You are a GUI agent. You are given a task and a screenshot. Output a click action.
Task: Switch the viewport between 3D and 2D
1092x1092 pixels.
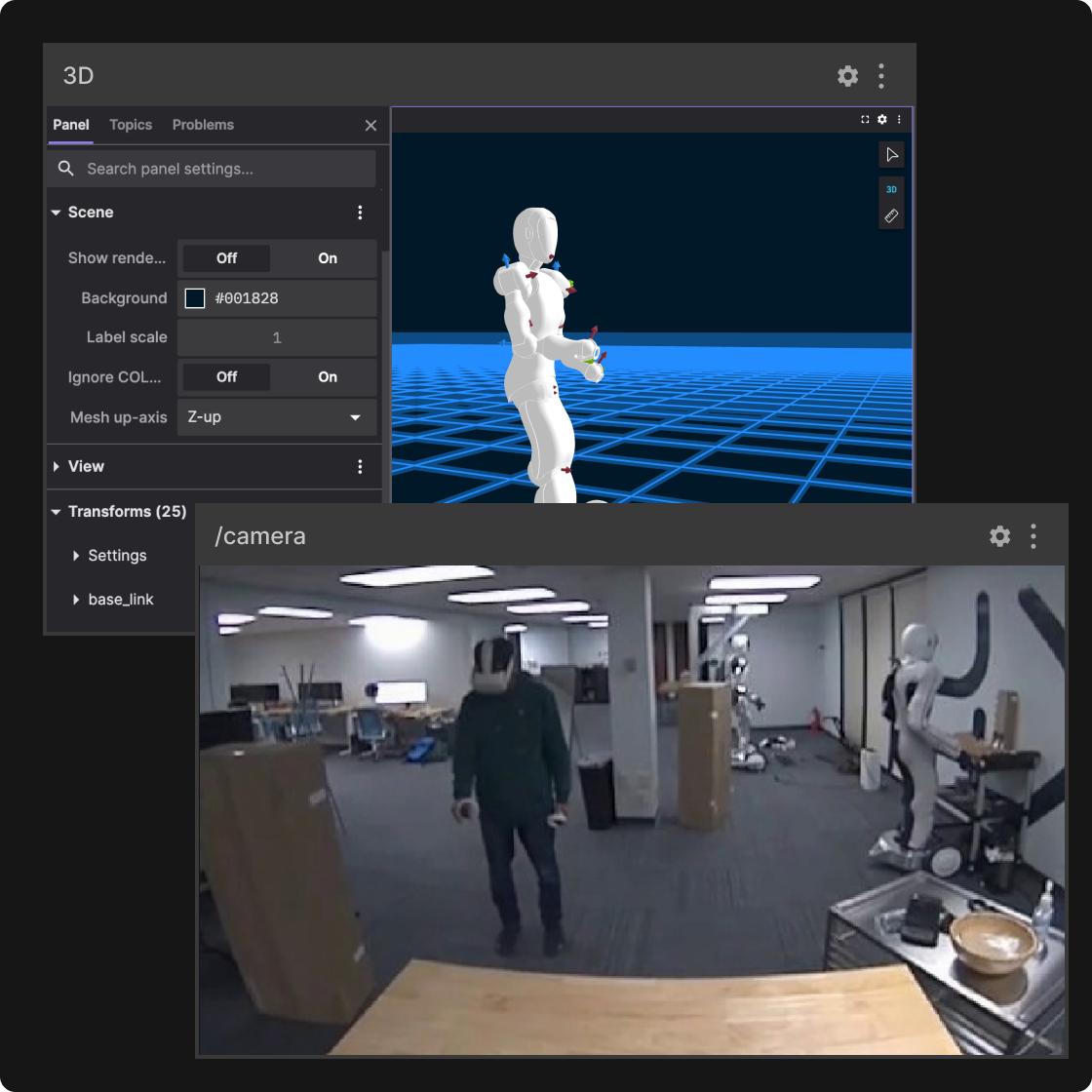[x=890, y=189]
